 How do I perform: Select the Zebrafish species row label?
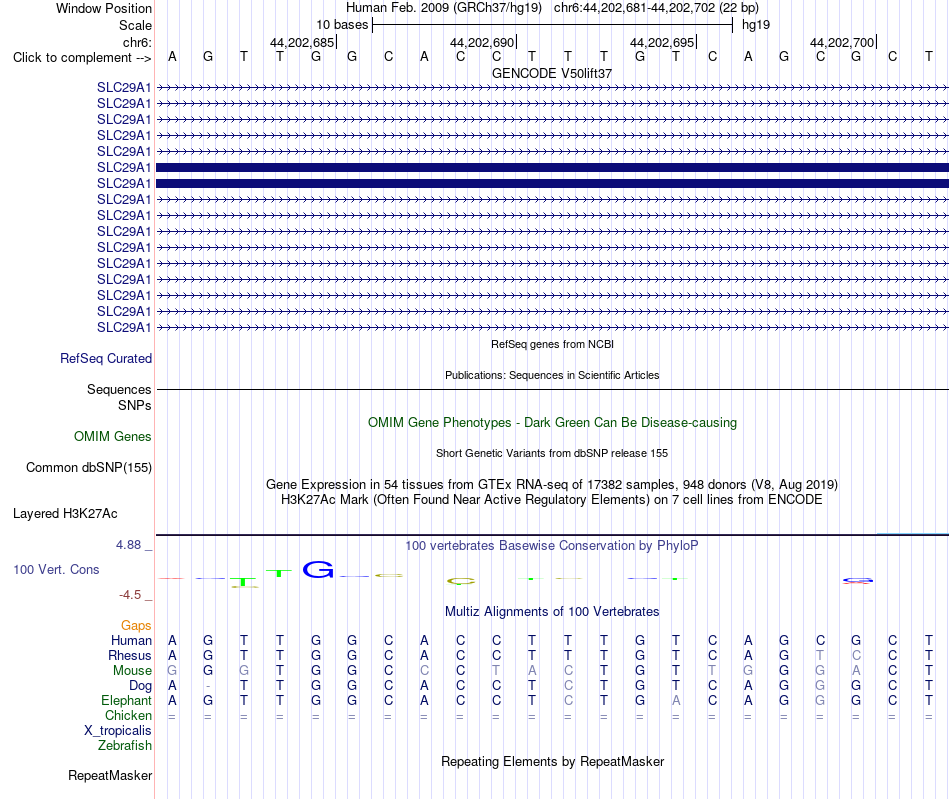(125, 746)
